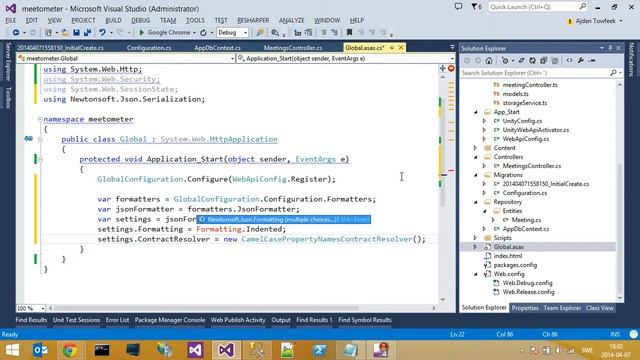Switch to Class View panel tab
Image resolution: width=640 pixels, height=360 pixels.
[600, 308]
